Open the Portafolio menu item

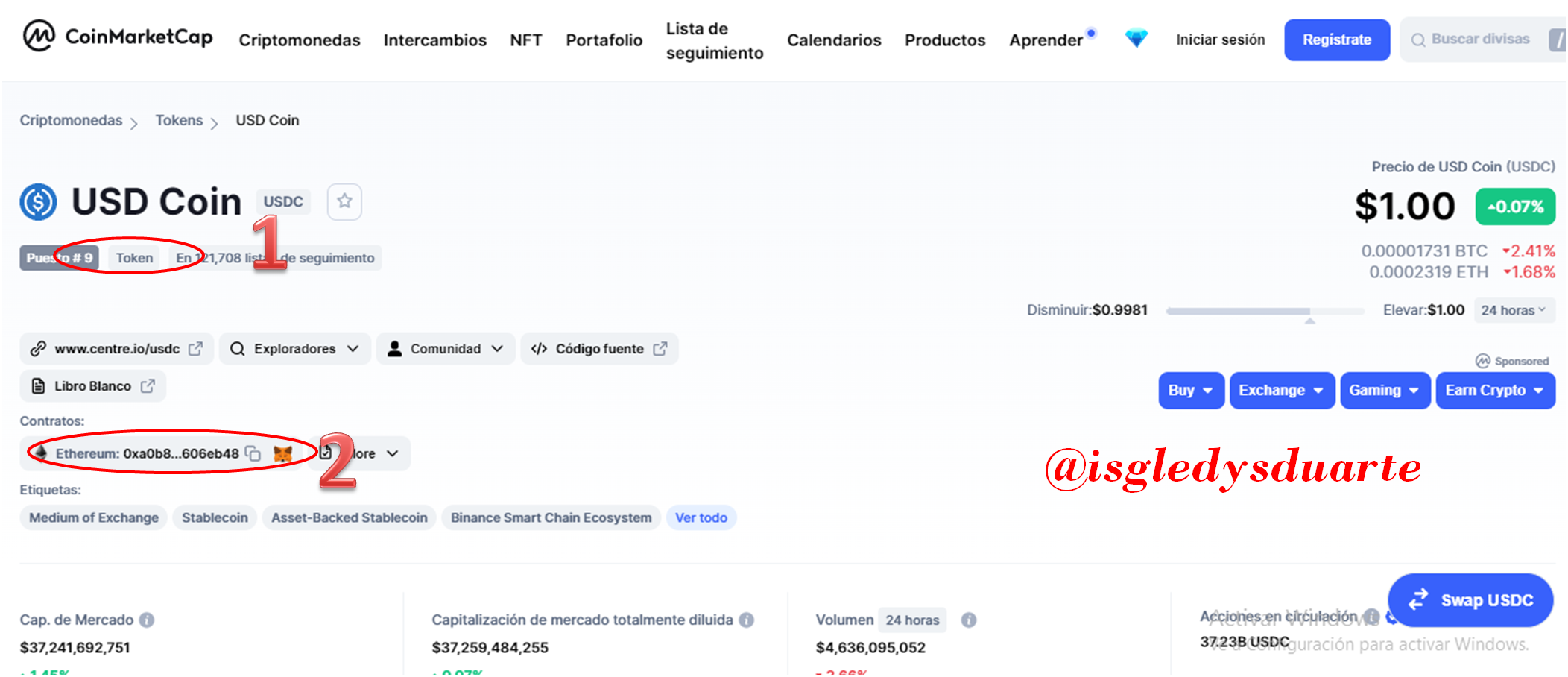pos(604,40)
